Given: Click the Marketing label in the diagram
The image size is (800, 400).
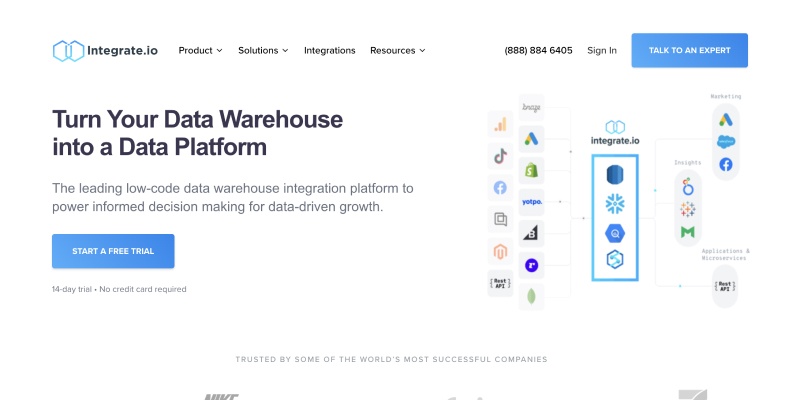Looking at the screenshot, I should [x=726, y=96].
